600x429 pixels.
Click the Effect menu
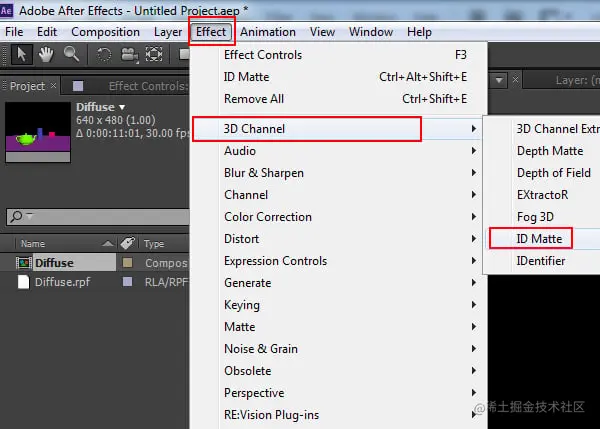(211, 32)
